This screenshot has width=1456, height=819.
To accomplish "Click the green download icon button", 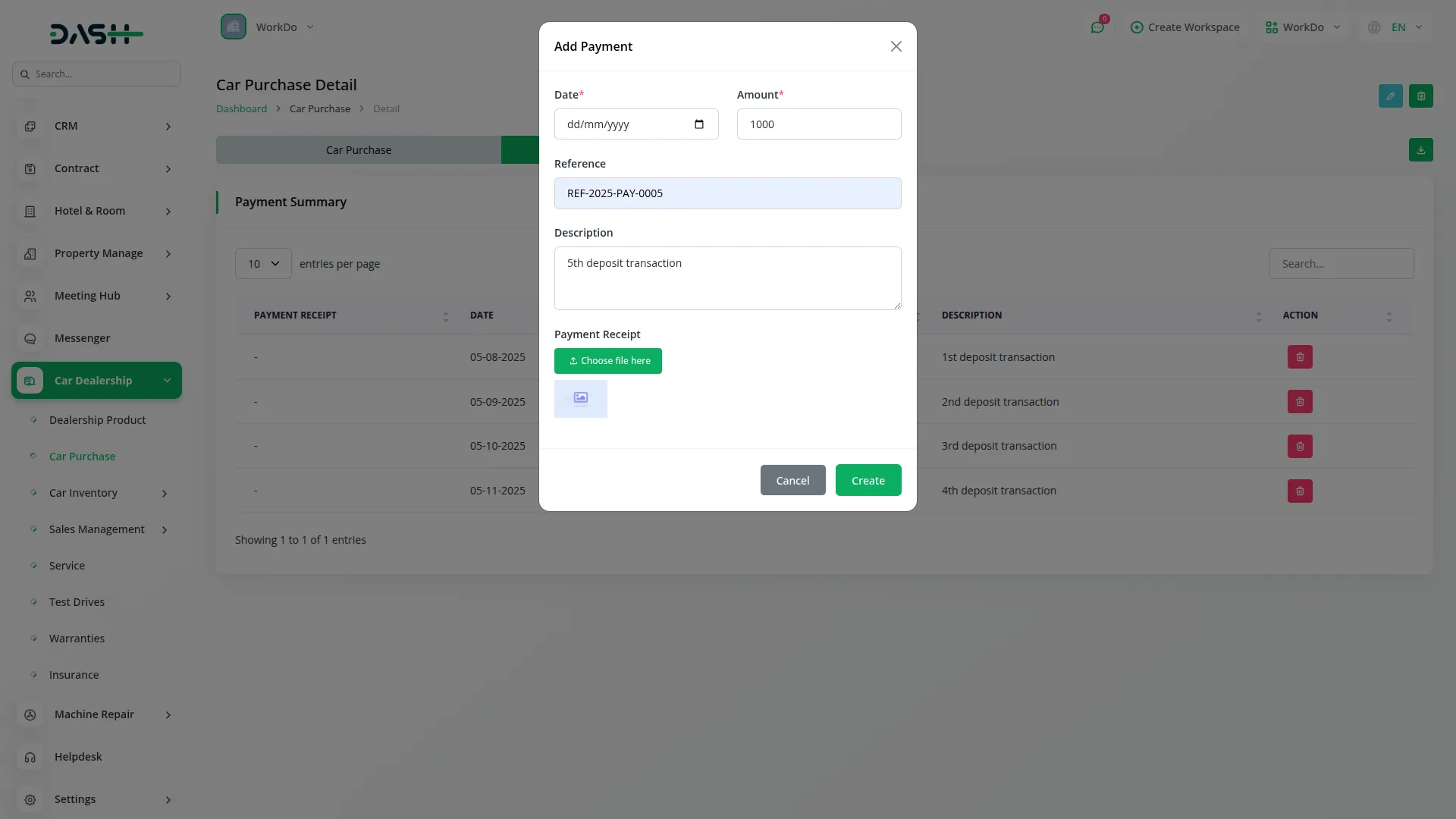I will (x=1420, y=150).
